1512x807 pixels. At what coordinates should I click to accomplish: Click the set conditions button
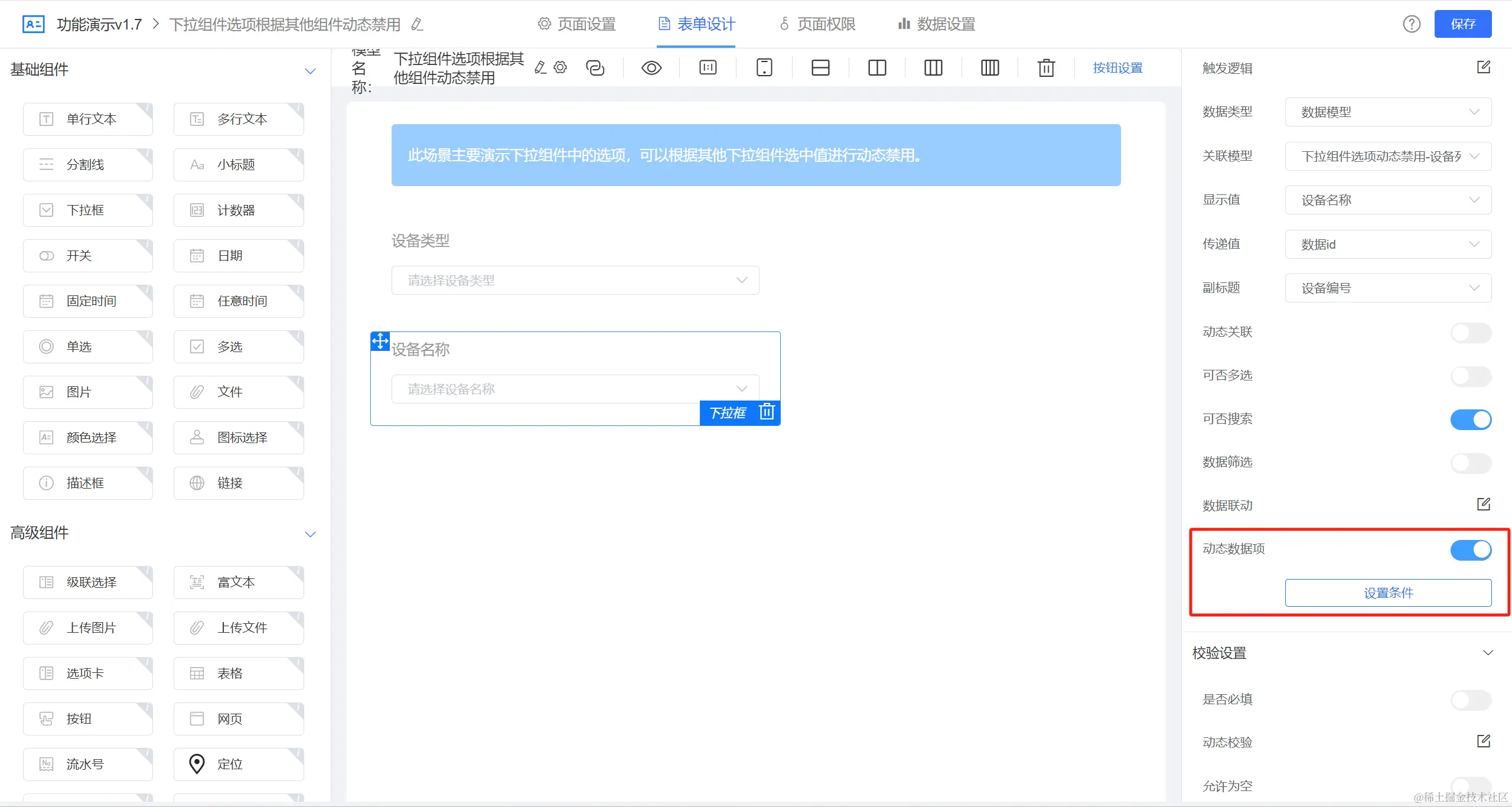pyautogui.click(x=1387, y=593)
